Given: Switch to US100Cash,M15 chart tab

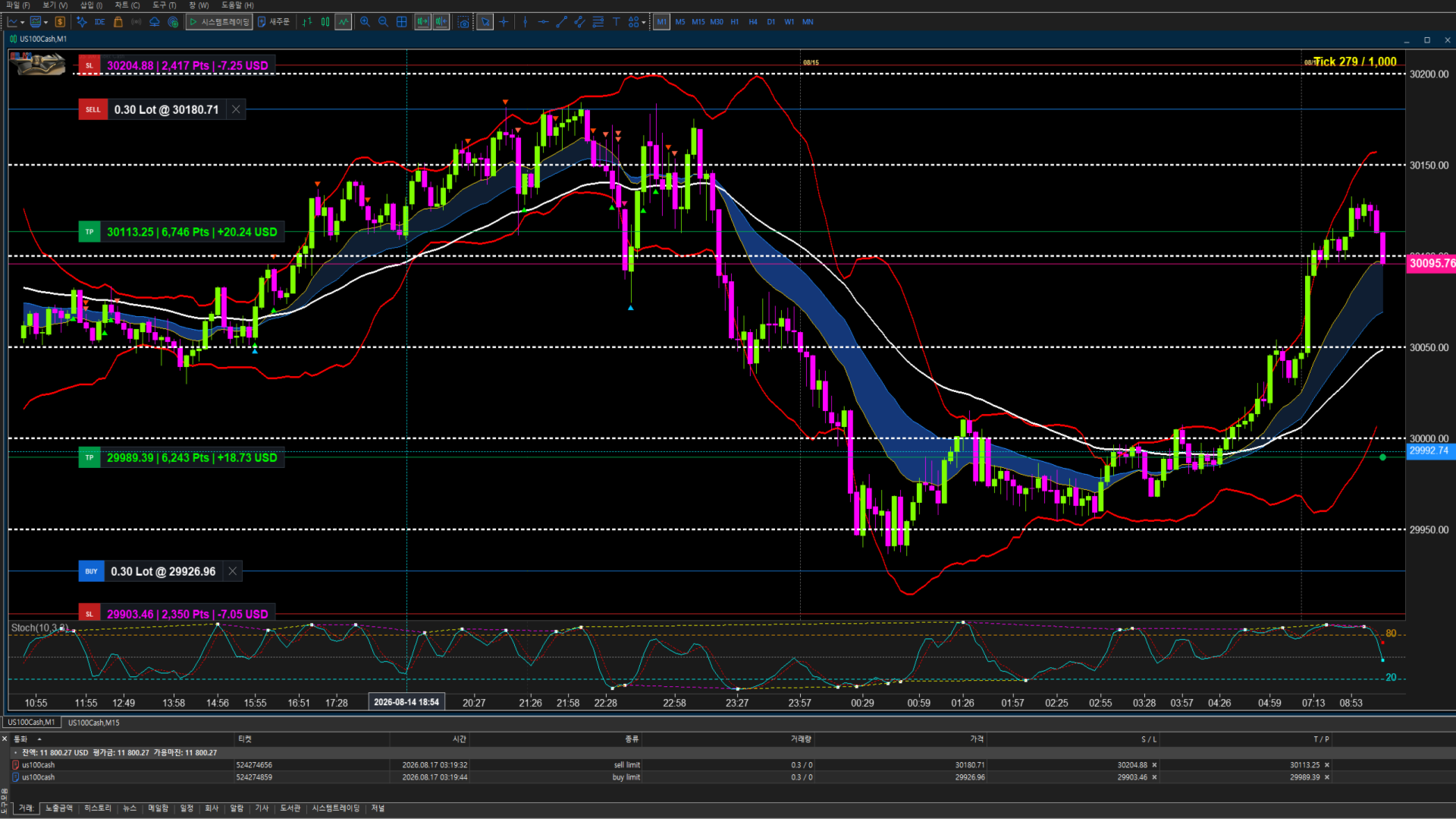Looking at the screenshot, I should [x=93, y=723].
